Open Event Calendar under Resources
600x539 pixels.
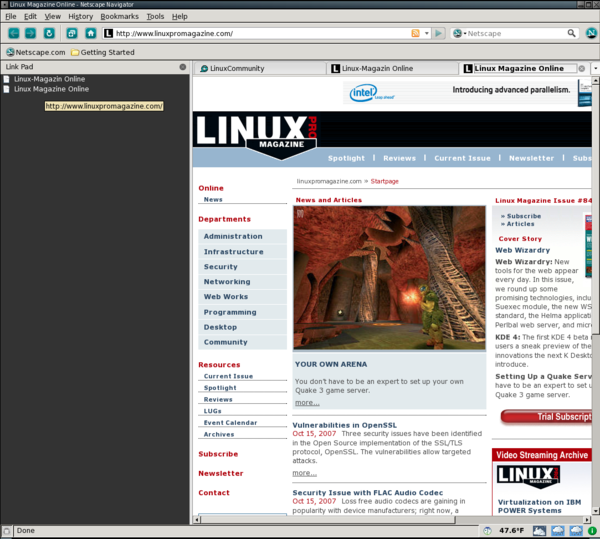(230, 423)
